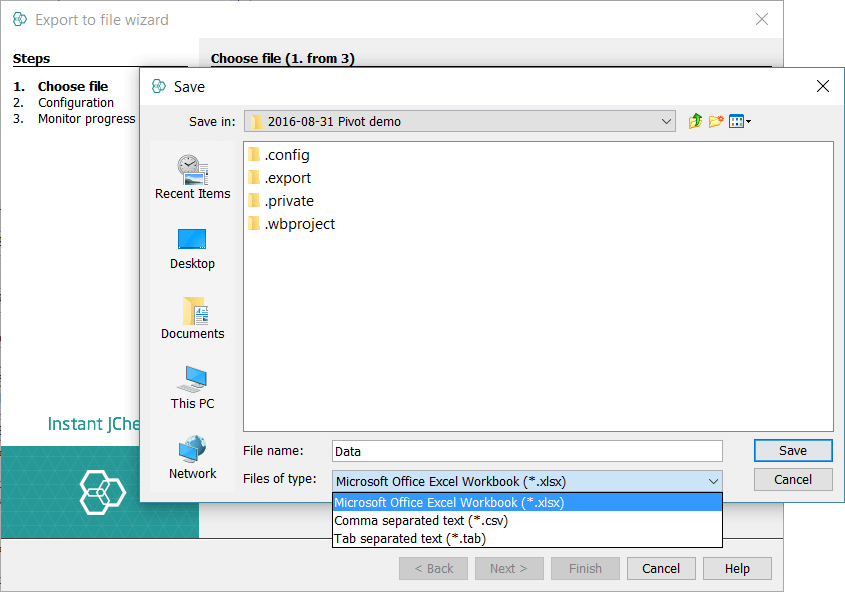Screen dimensions: 845x592
Task: Click the Create New Folder icon
Action: tap(716, 121)
